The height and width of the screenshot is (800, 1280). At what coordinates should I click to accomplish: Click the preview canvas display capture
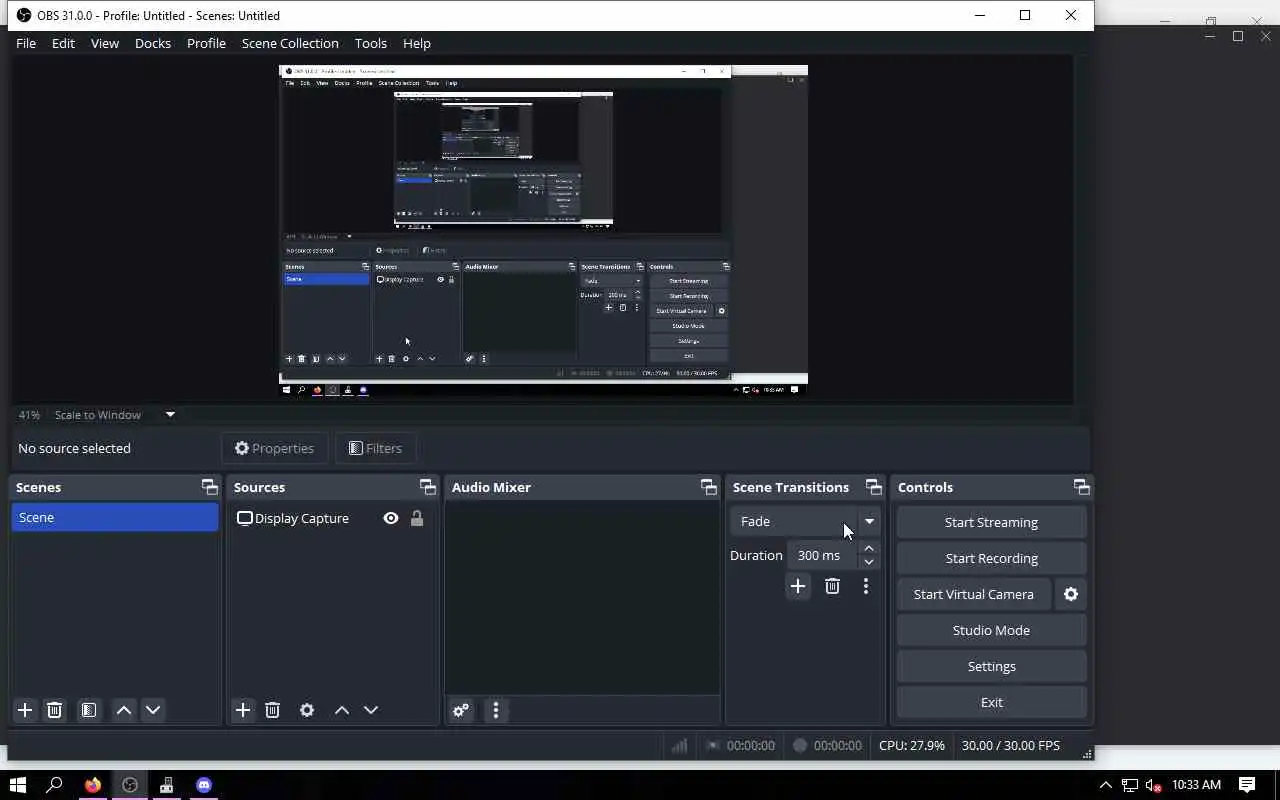tap(543, 230)
